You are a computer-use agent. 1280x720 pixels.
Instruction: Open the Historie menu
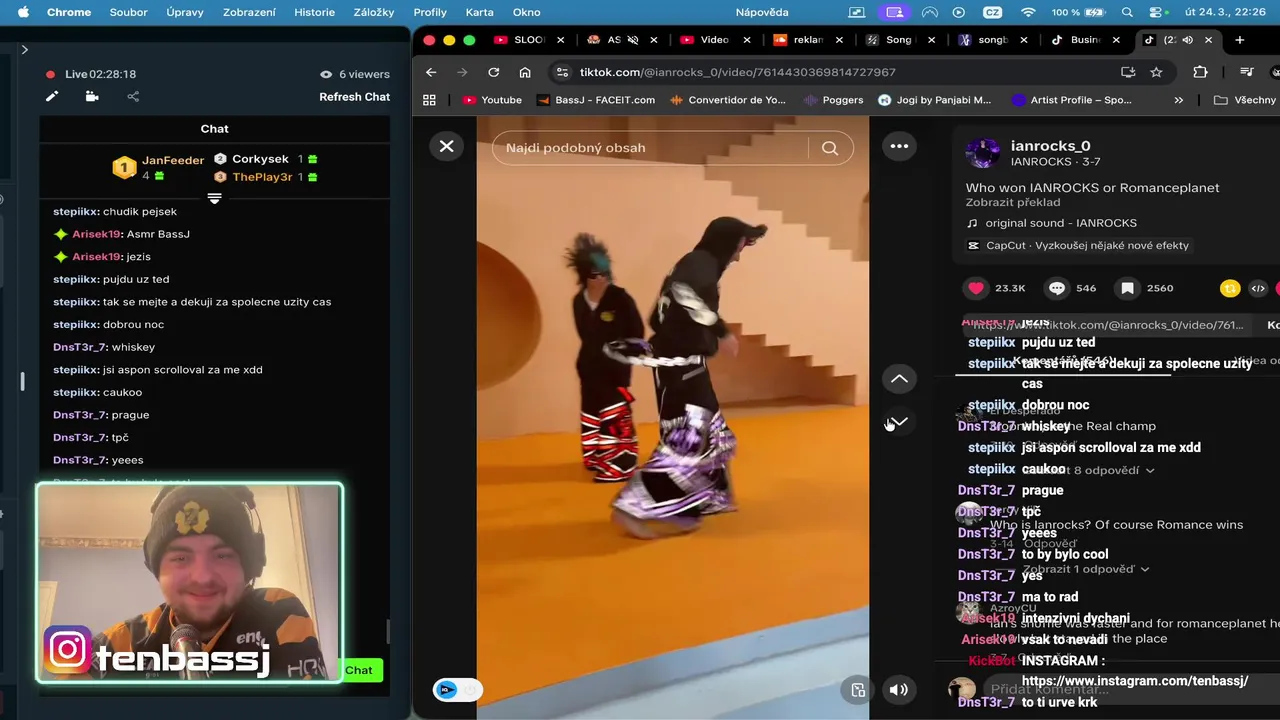coord(314,12)
